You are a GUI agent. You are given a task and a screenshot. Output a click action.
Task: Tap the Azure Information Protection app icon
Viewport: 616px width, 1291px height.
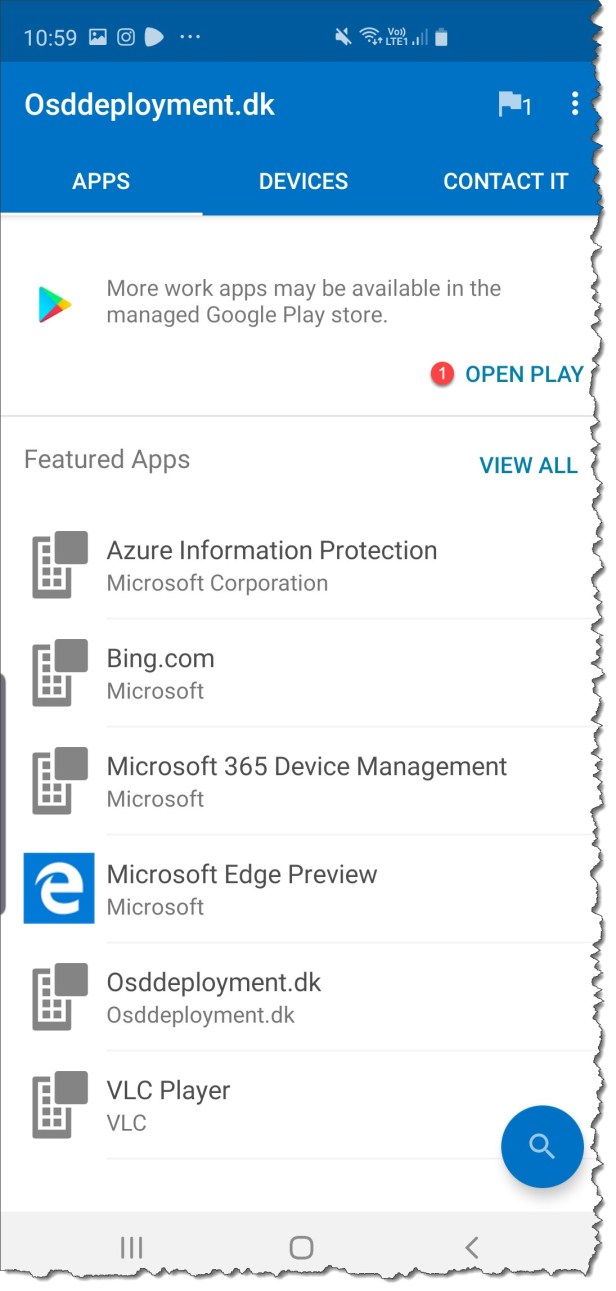pyautogui.click(x=59, y=565)
